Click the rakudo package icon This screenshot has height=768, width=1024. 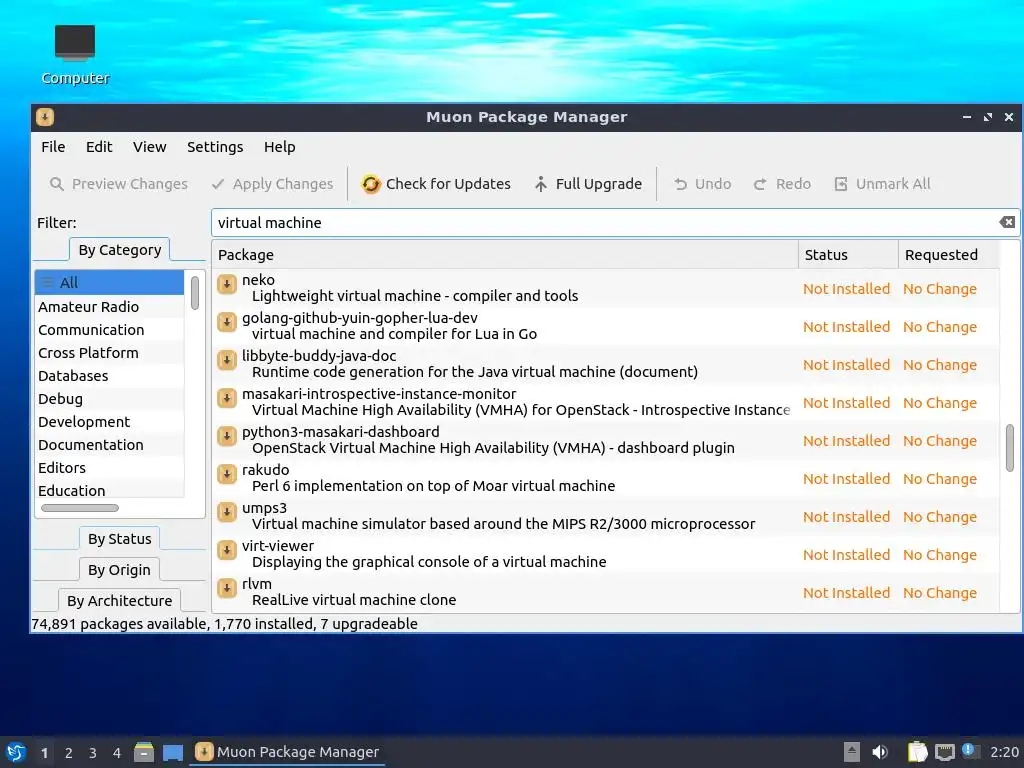pos(227,473)
